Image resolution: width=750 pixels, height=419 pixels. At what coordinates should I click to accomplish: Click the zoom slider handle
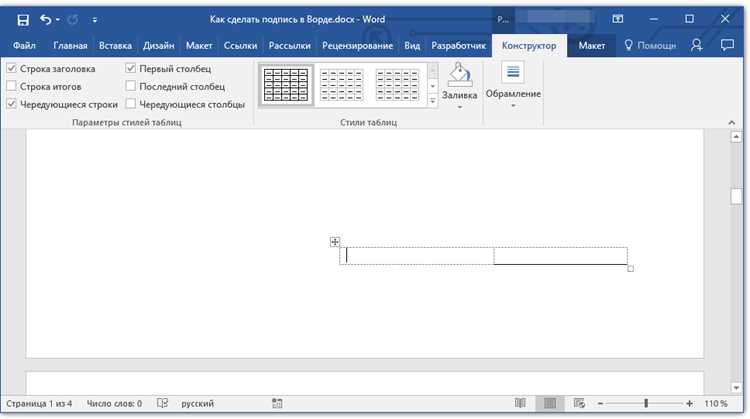(x=646, y=403)
